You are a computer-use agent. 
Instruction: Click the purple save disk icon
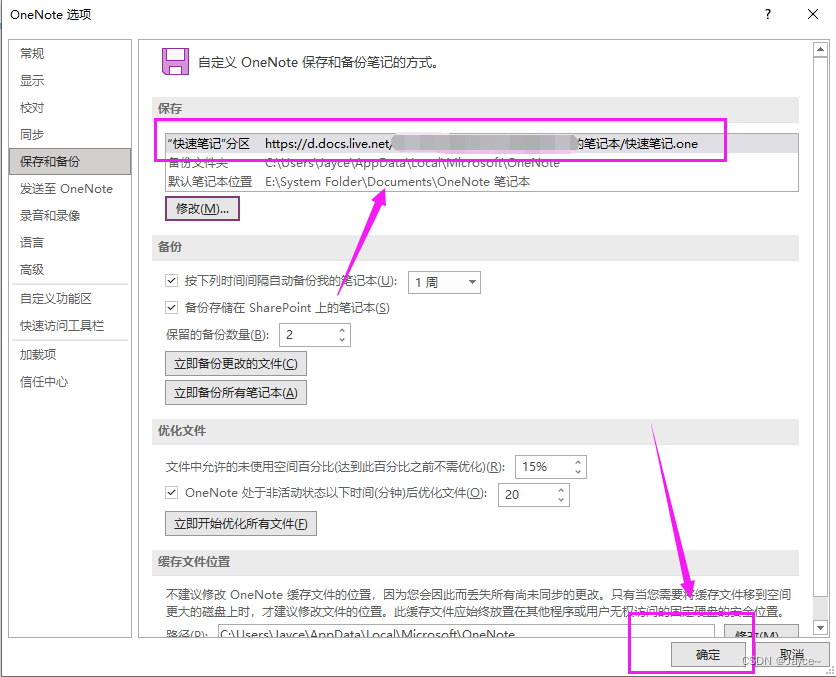[175, 61]
